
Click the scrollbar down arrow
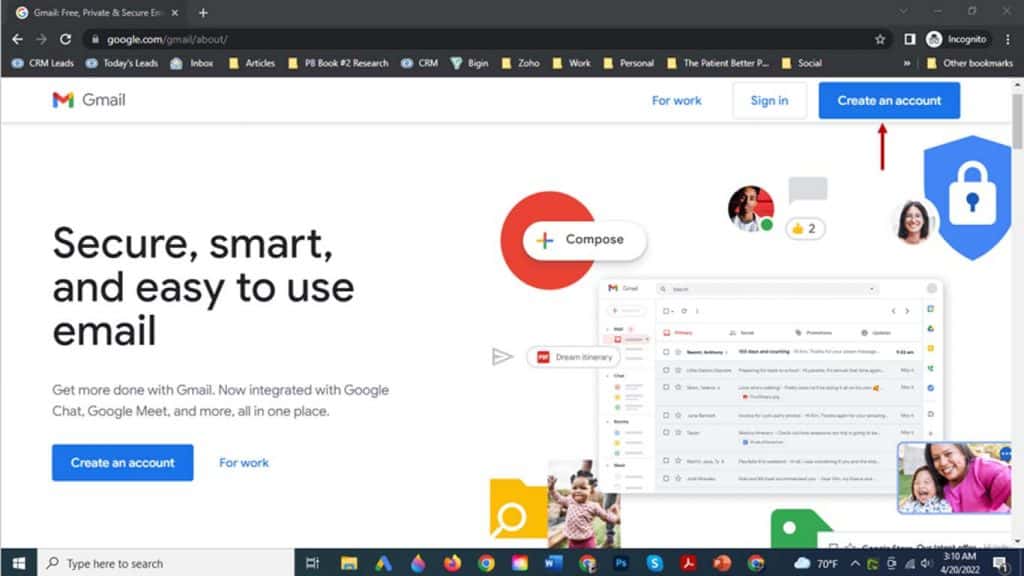click(x=1017, y=541)
